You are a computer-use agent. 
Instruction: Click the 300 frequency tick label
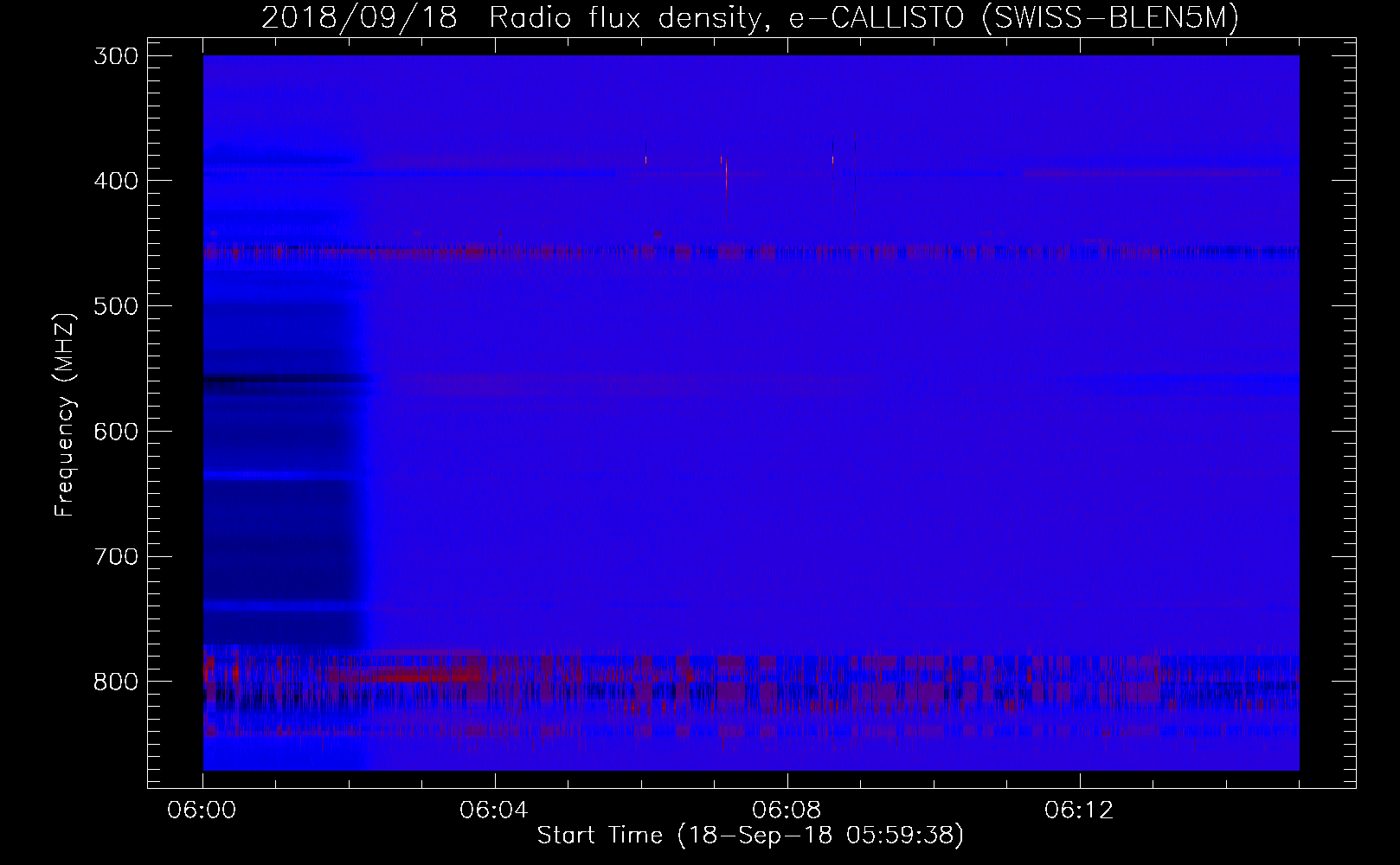pos(114,55)
